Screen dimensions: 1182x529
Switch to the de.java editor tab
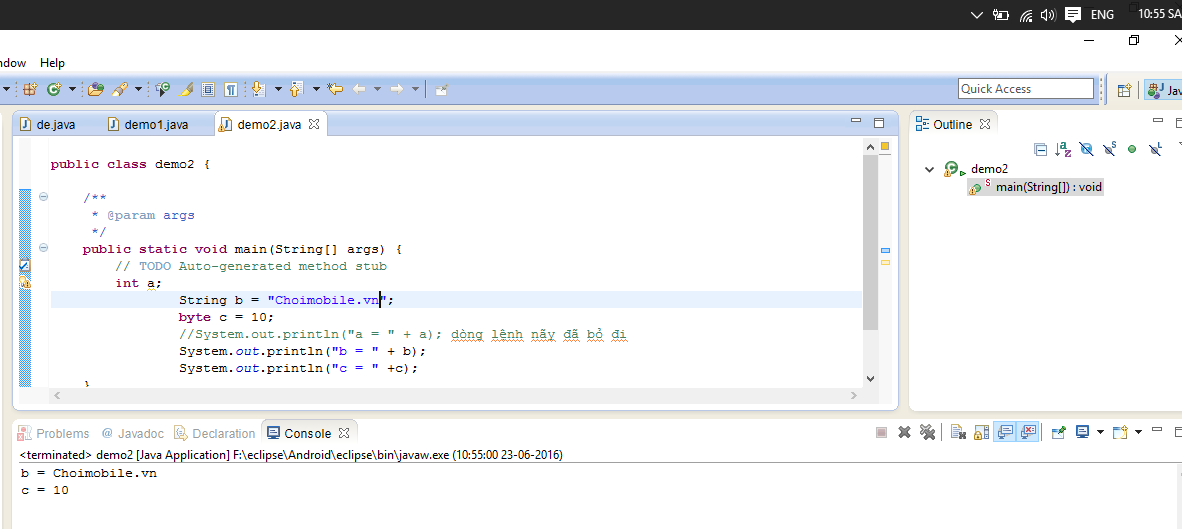click(48, 124)
